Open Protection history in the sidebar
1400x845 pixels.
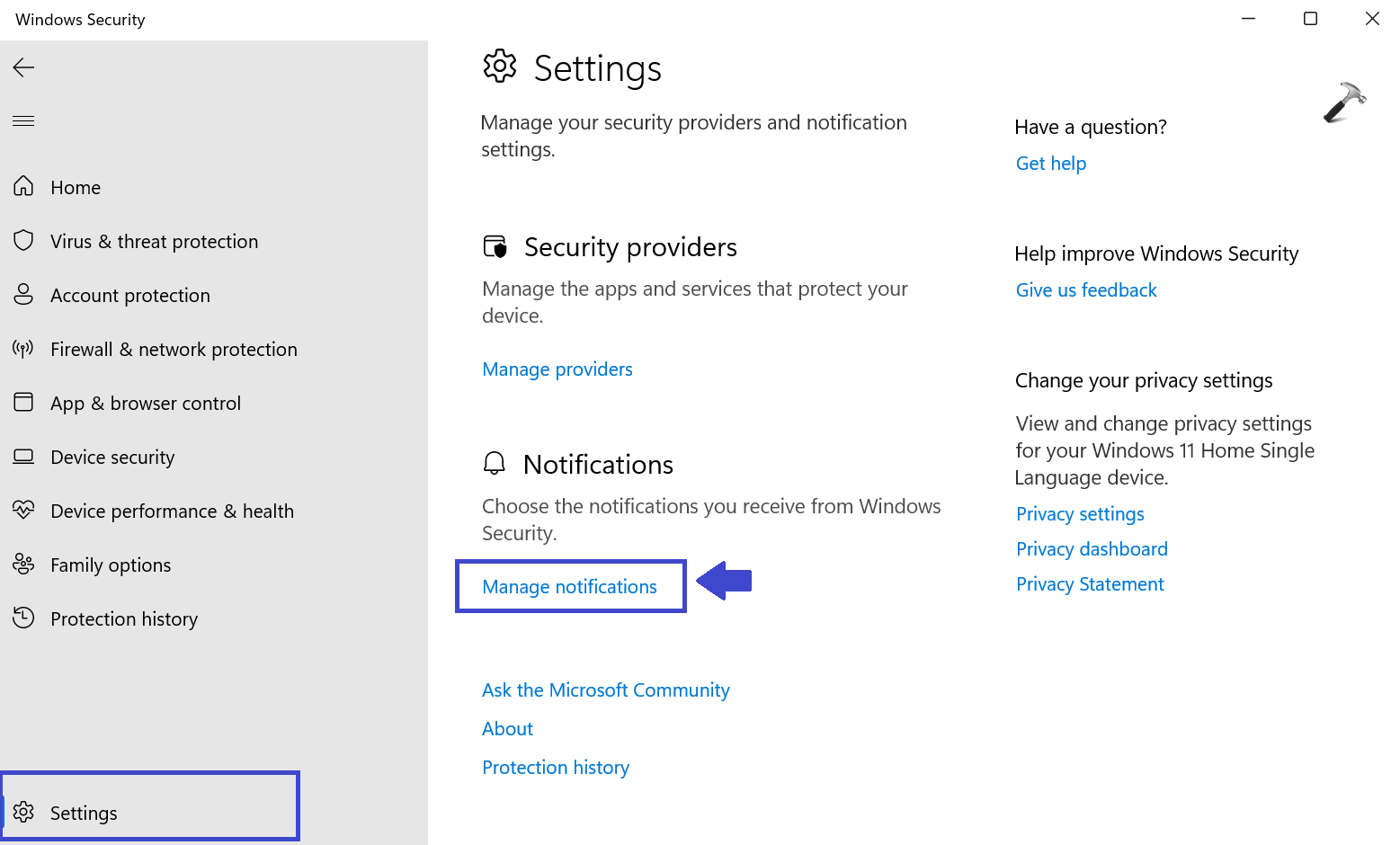click(x=124, y=619)
